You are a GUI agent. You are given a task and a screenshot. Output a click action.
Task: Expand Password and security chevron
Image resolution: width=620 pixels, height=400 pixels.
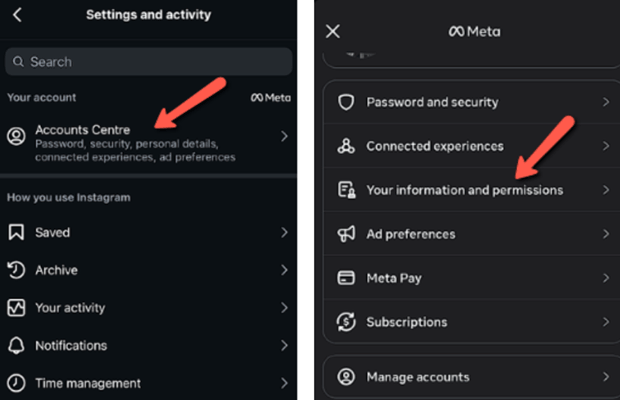tap(605, 102)
